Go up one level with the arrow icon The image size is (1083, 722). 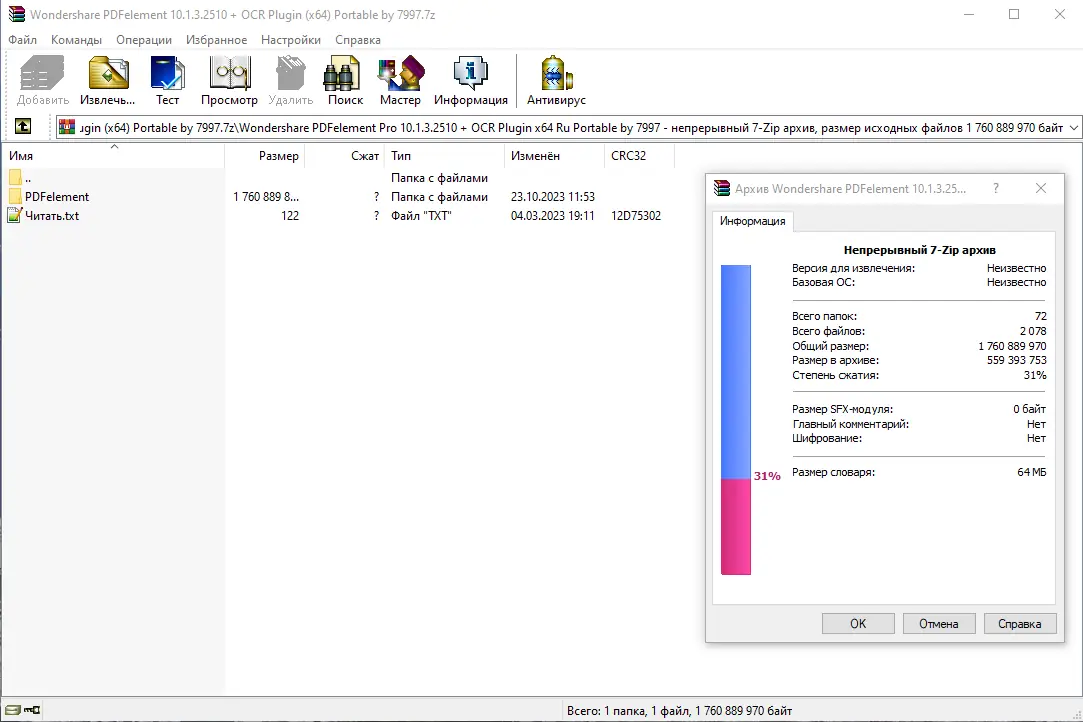click(x=22, y=126)
